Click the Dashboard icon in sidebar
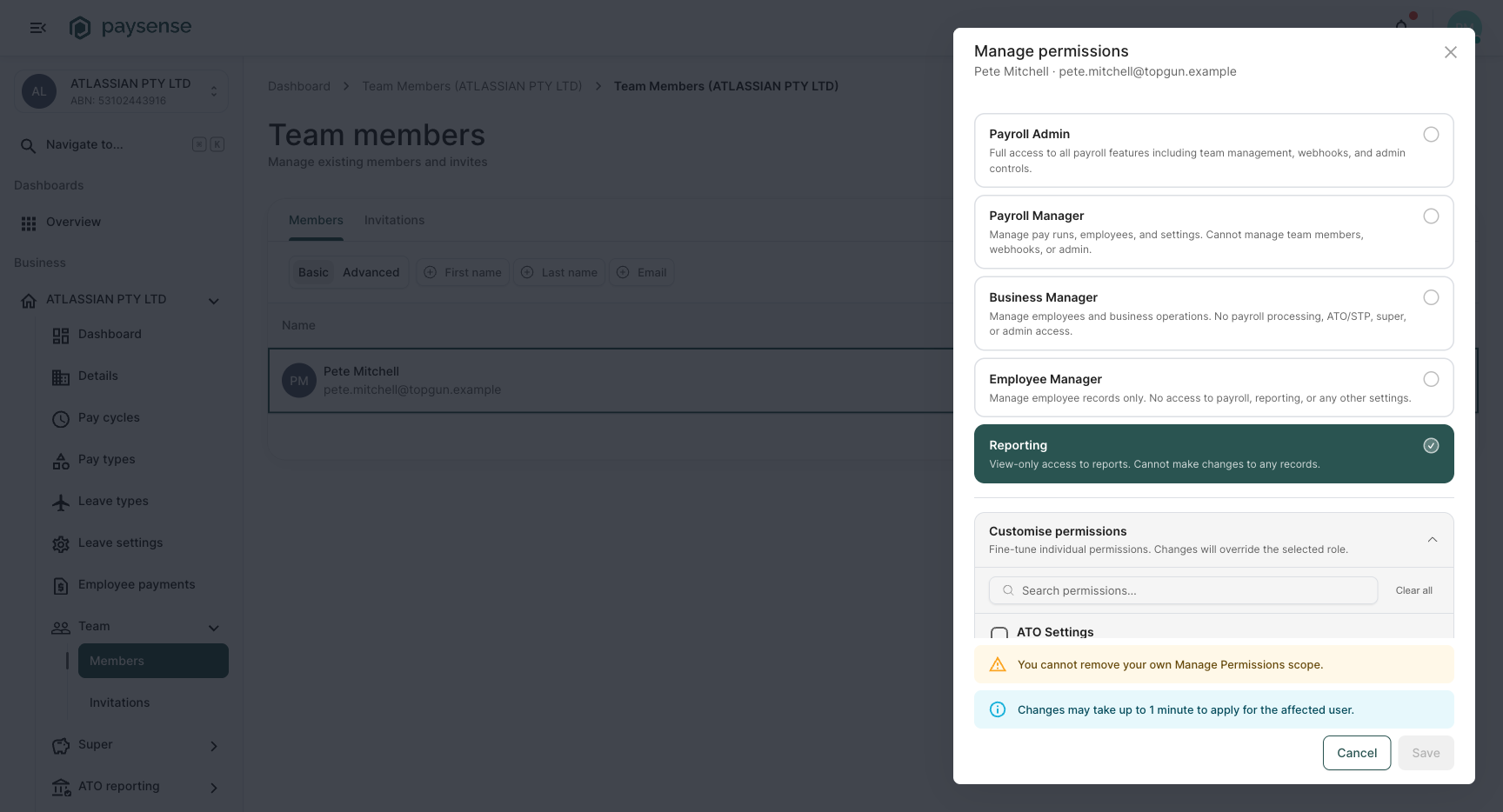1503x812 pixels. point(61,336)
